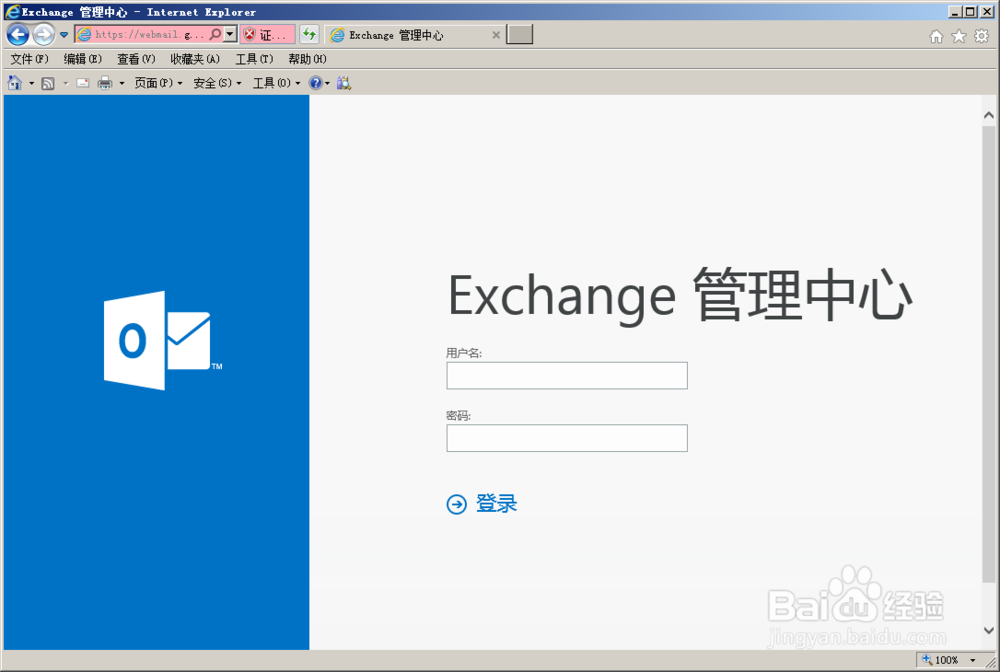The width and height of the screenshot is (1000, 672).
Task: Open the 帮助(H) menu
Action: pyautogui.click(x=307, y=59)
